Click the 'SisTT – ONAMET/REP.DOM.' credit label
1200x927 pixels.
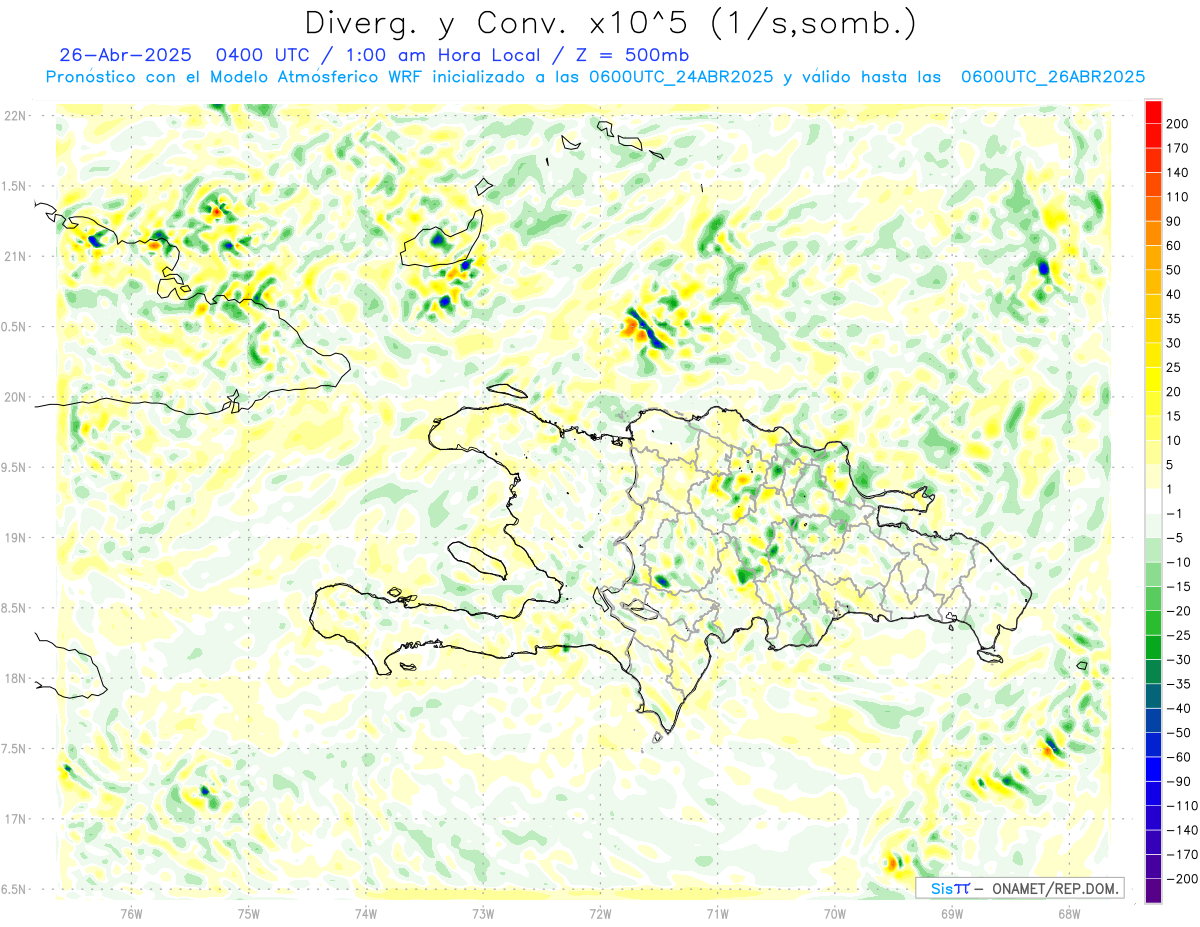coord(1019,888)
